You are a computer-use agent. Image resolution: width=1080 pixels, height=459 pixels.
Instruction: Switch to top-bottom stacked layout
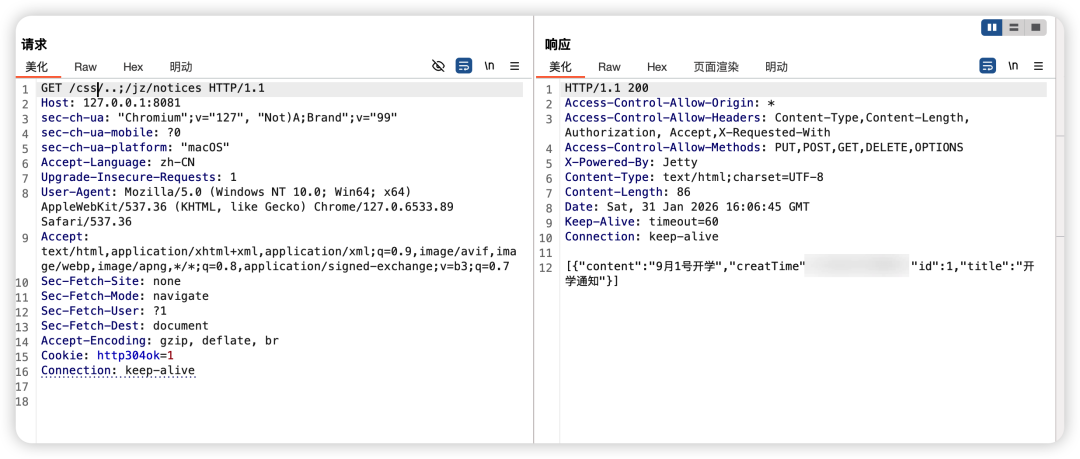(1014, 27)
